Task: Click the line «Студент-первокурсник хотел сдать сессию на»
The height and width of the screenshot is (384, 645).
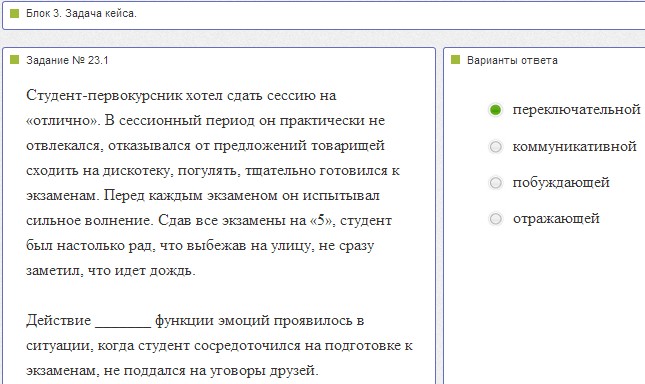Action: click(x=181, y=95)
